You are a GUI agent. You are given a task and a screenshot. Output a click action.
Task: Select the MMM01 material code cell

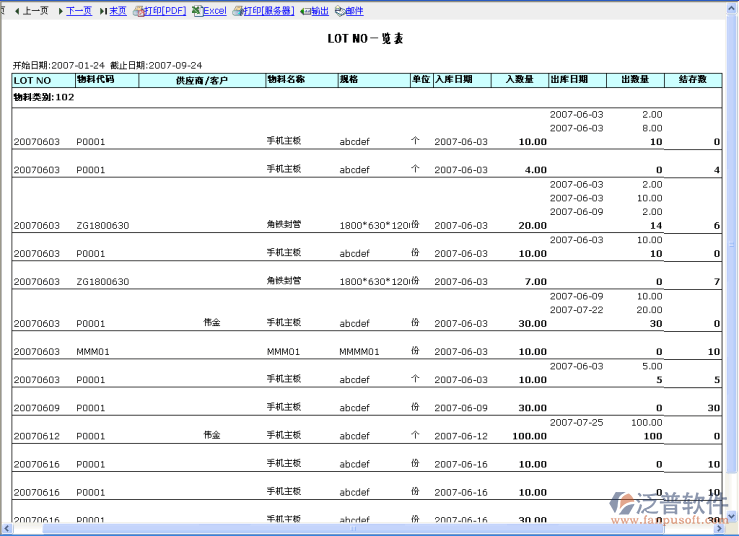click(x=91, y=352)
